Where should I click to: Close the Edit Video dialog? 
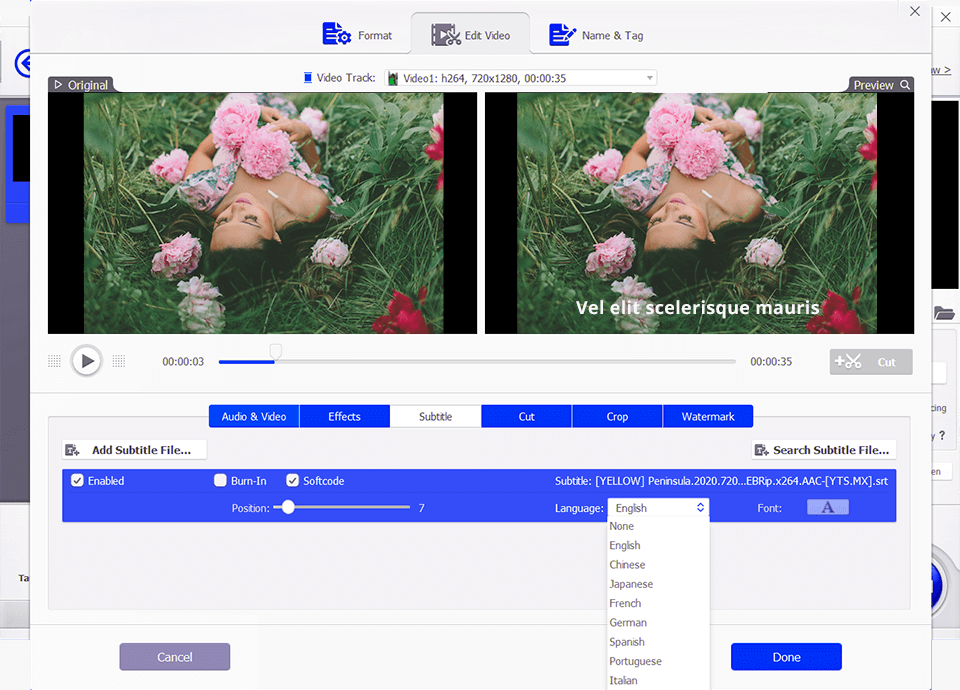[915, 11]
